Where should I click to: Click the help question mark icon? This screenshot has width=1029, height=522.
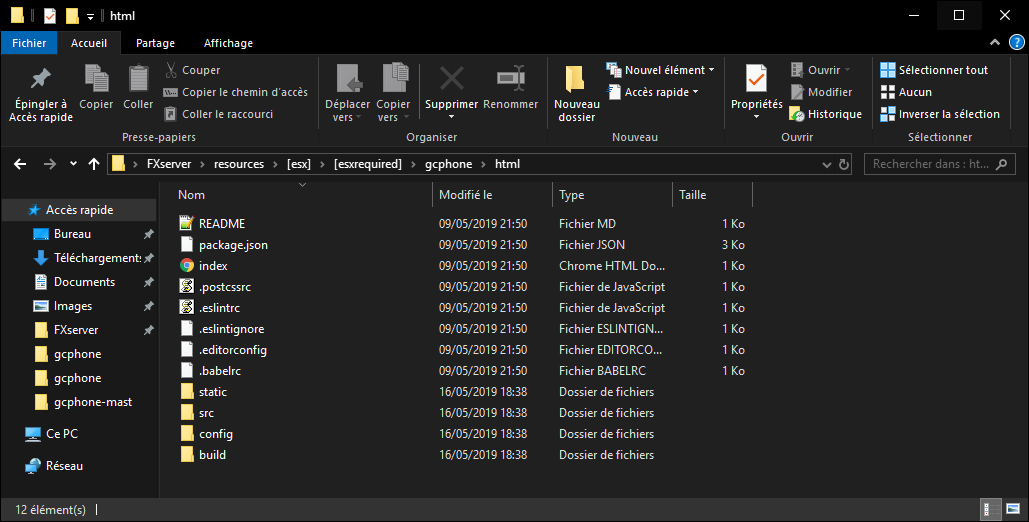pyautogui.click(x=1015, y=44)
